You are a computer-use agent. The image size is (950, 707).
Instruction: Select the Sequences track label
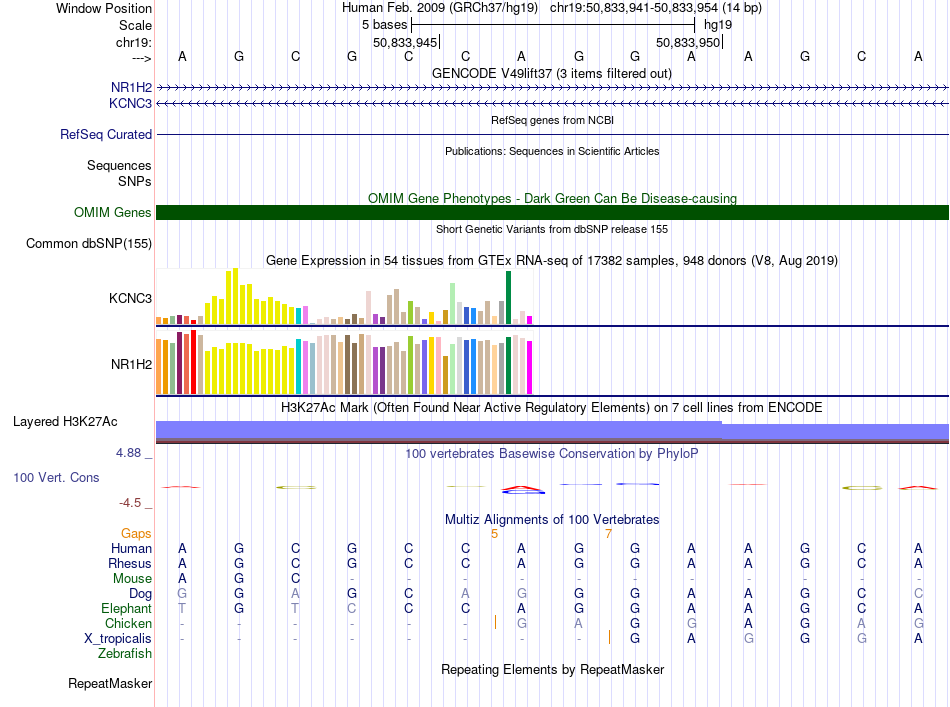tap(119, 165)
